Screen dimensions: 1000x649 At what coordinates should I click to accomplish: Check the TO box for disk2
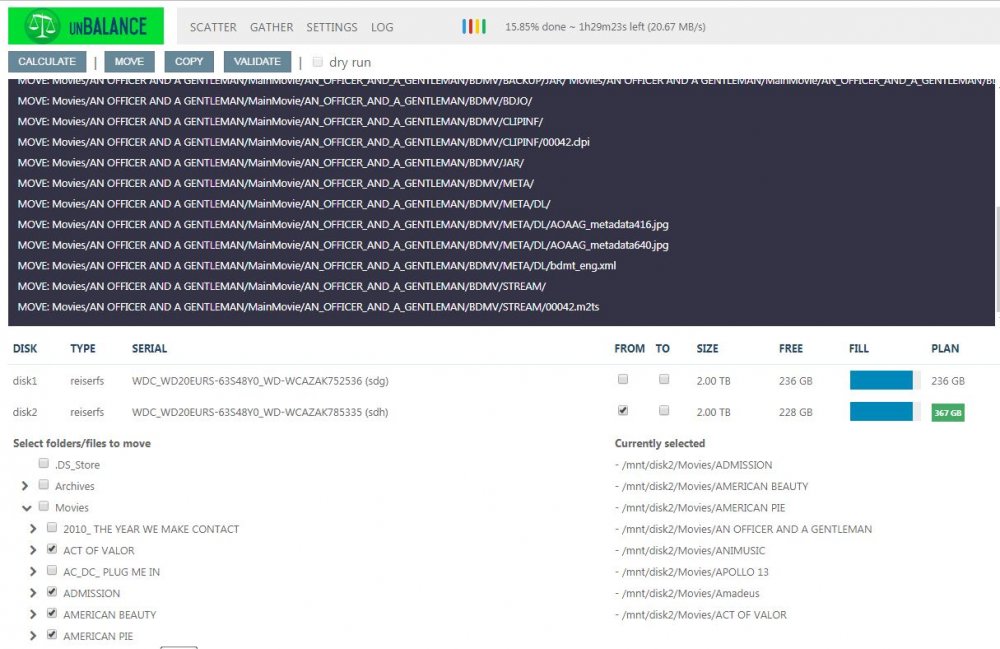click(664, 410)
